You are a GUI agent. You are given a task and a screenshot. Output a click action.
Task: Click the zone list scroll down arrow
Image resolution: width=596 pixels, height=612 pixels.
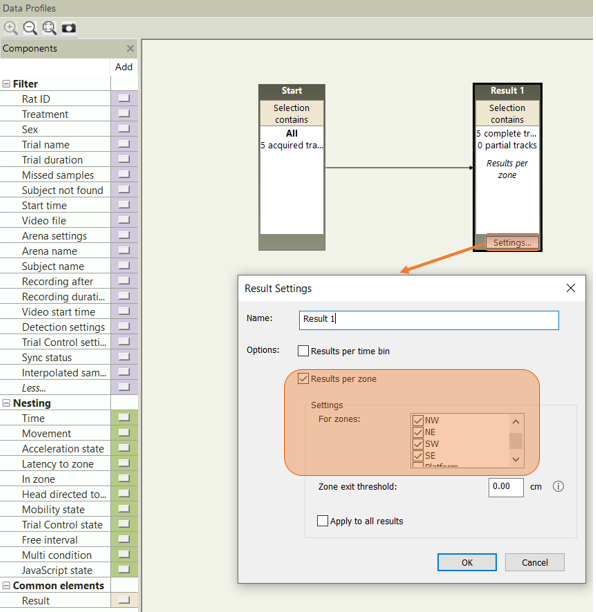(516, 459)
